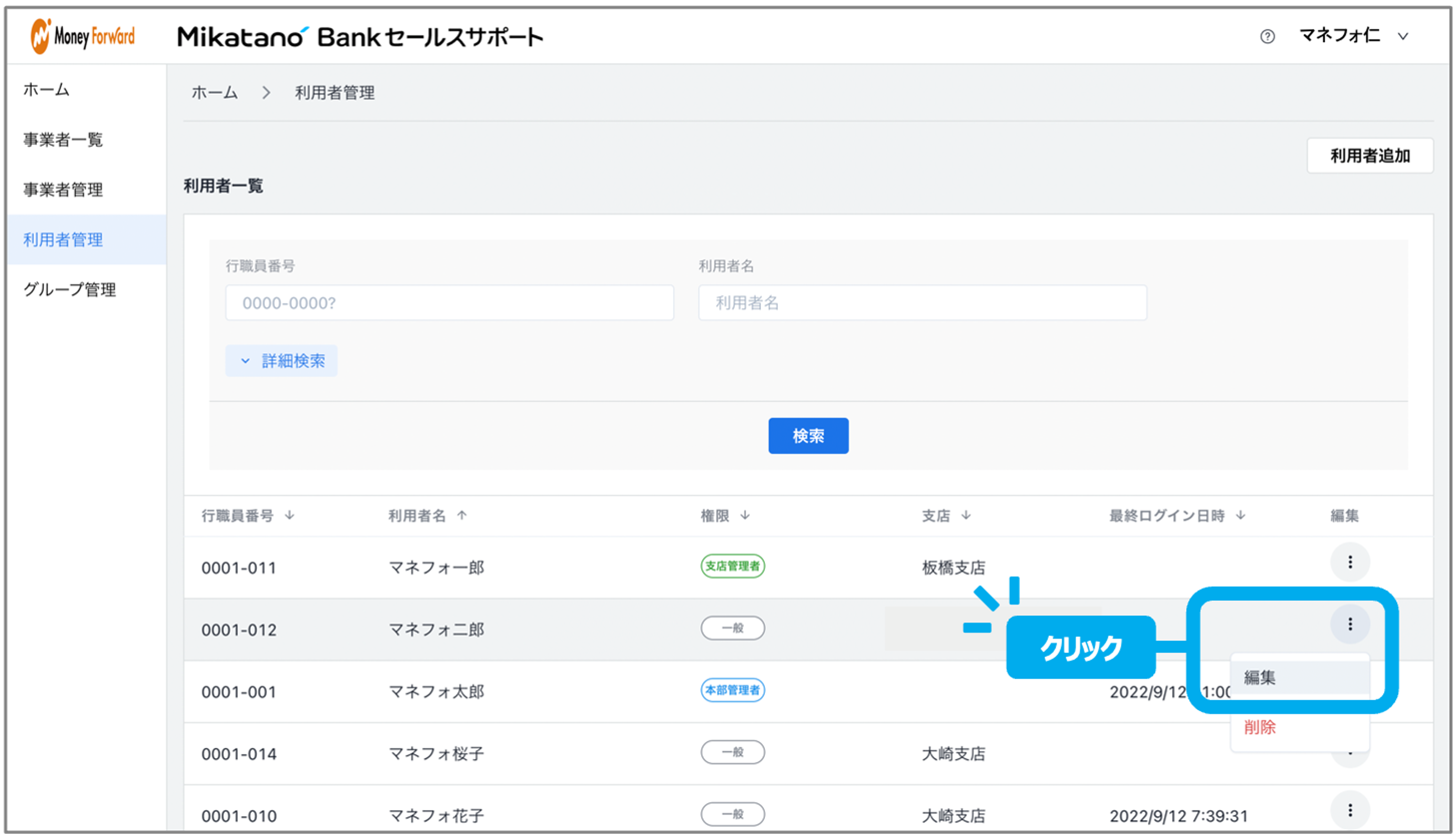Viewport: 1456px width, 834px height.
Task: Open the three-dot menu for マネフォ二郎
Action: pos(1350,624)
